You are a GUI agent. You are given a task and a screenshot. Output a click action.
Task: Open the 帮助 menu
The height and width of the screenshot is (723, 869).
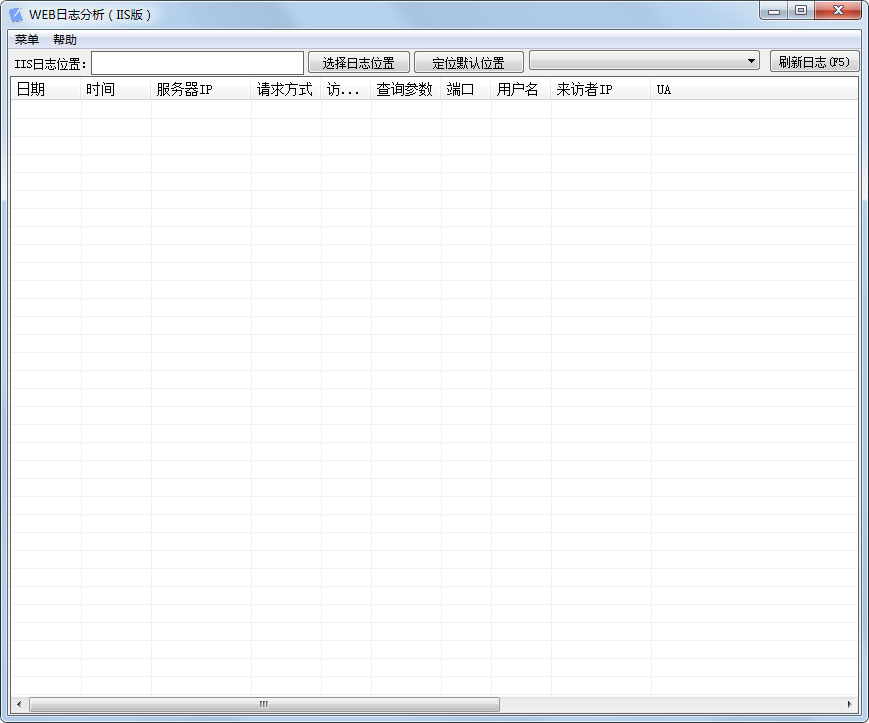(x=65, y=40)
